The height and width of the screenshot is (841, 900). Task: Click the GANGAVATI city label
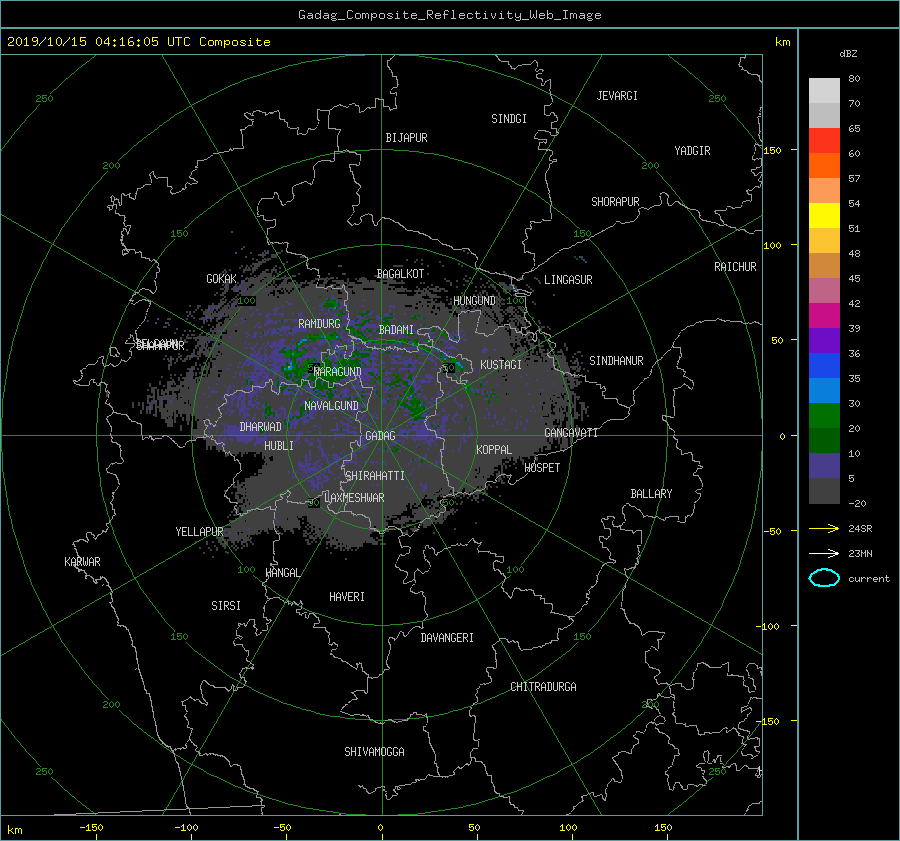click(x=571, y=432)
